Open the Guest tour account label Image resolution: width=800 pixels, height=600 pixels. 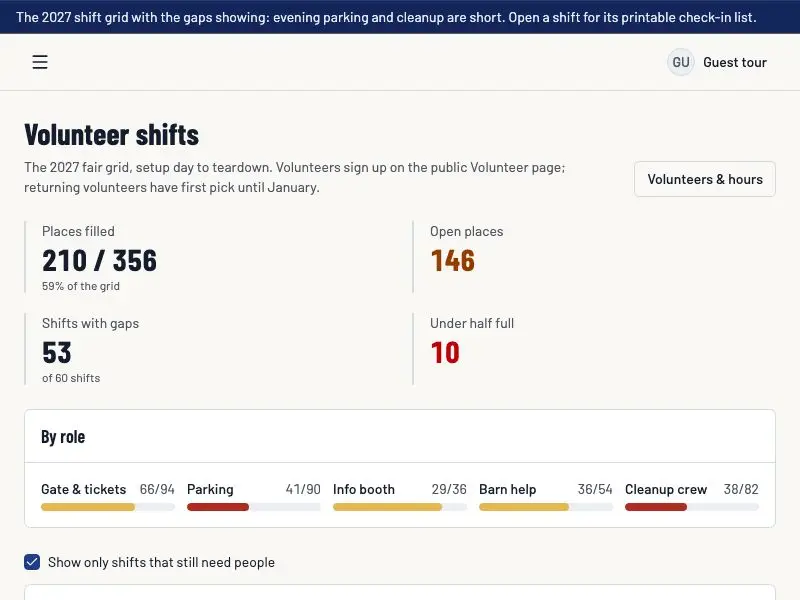pyautogui.click(x=735, y=62)
